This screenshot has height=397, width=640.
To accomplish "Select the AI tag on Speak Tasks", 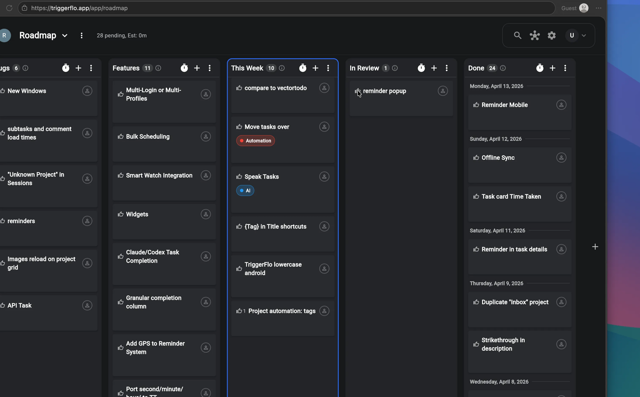I will 245,191.
